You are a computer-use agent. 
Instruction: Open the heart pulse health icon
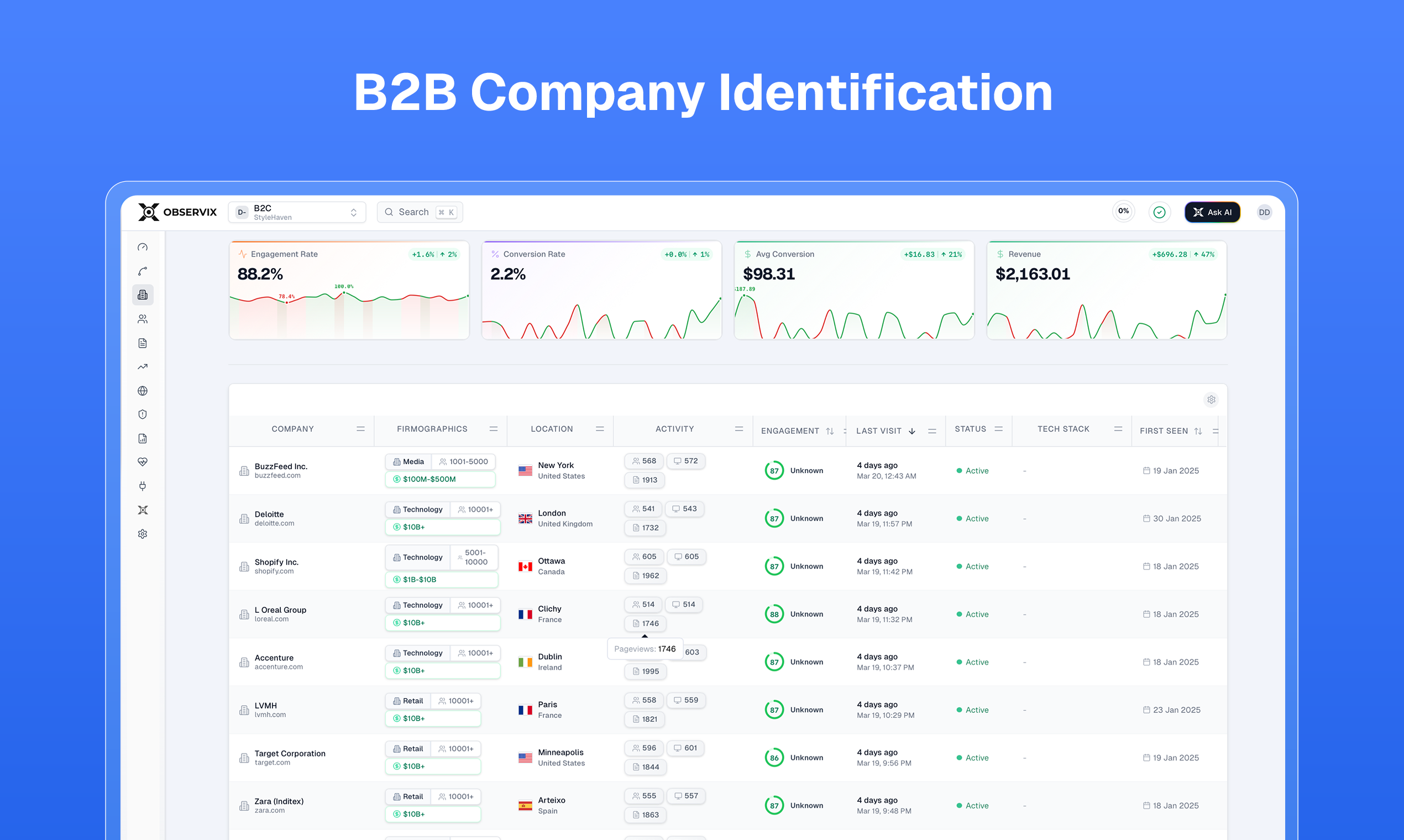tap(143, 463)
